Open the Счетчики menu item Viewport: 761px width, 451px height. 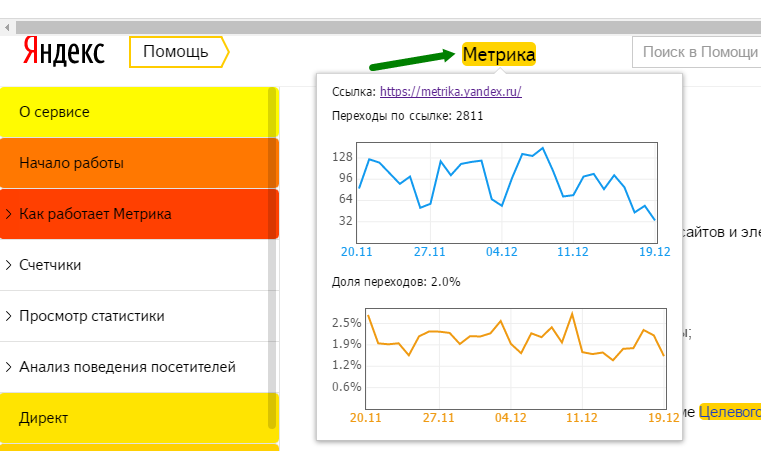pos(139,265)
